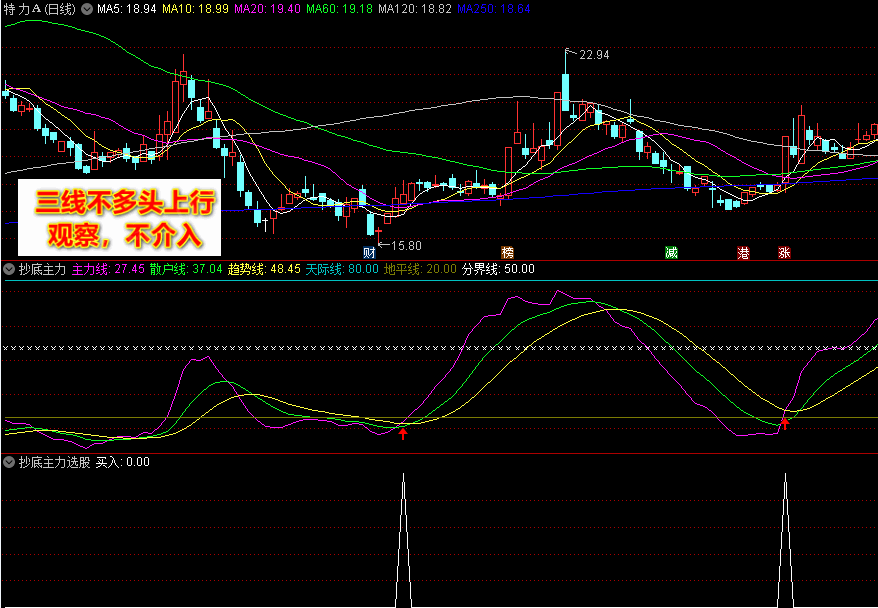Expand the 抄底主力 indicator dropdown arrow
The width and height of the screenshot is (878, 608).
click(9, 269)
